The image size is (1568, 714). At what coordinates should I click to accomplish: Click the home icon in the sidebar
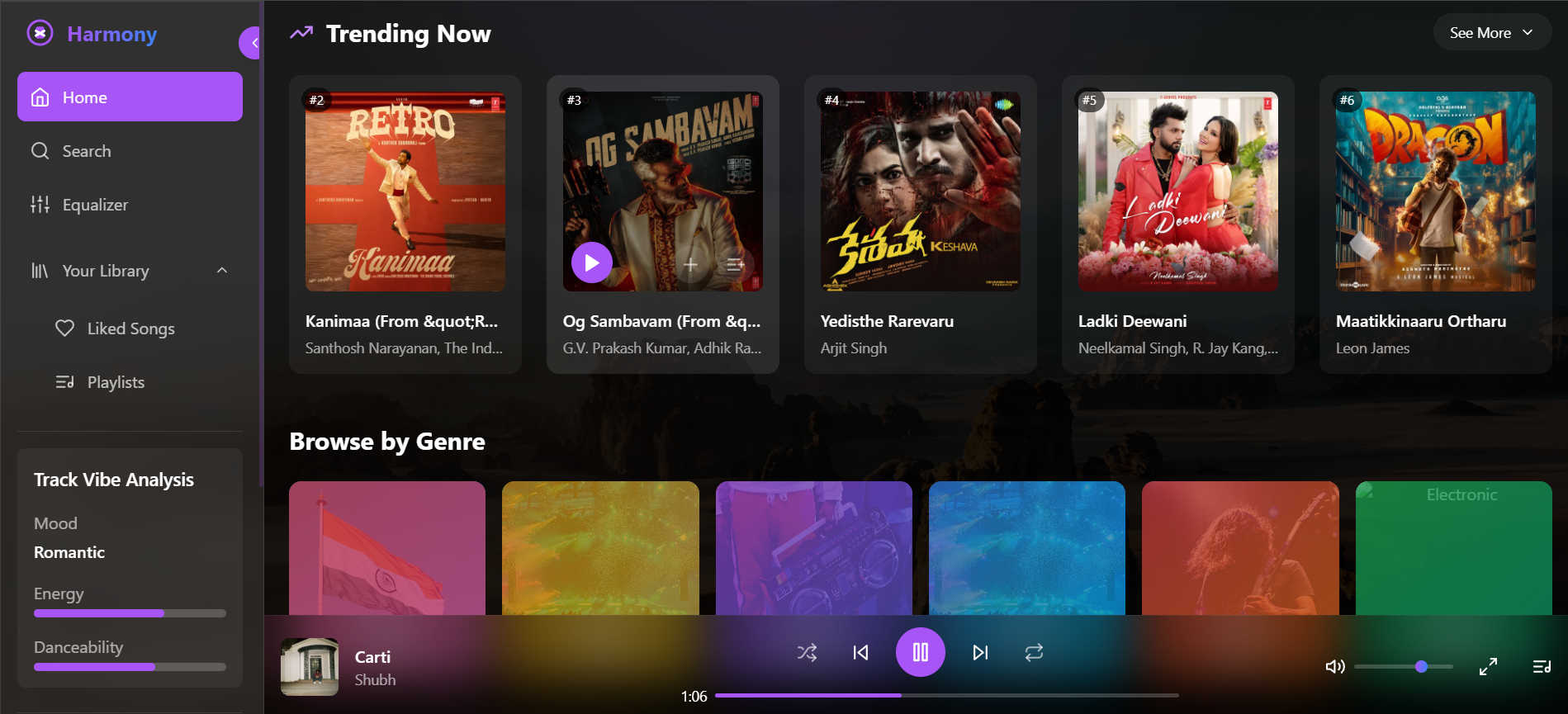pyautogui.click(x=40, y=97)
